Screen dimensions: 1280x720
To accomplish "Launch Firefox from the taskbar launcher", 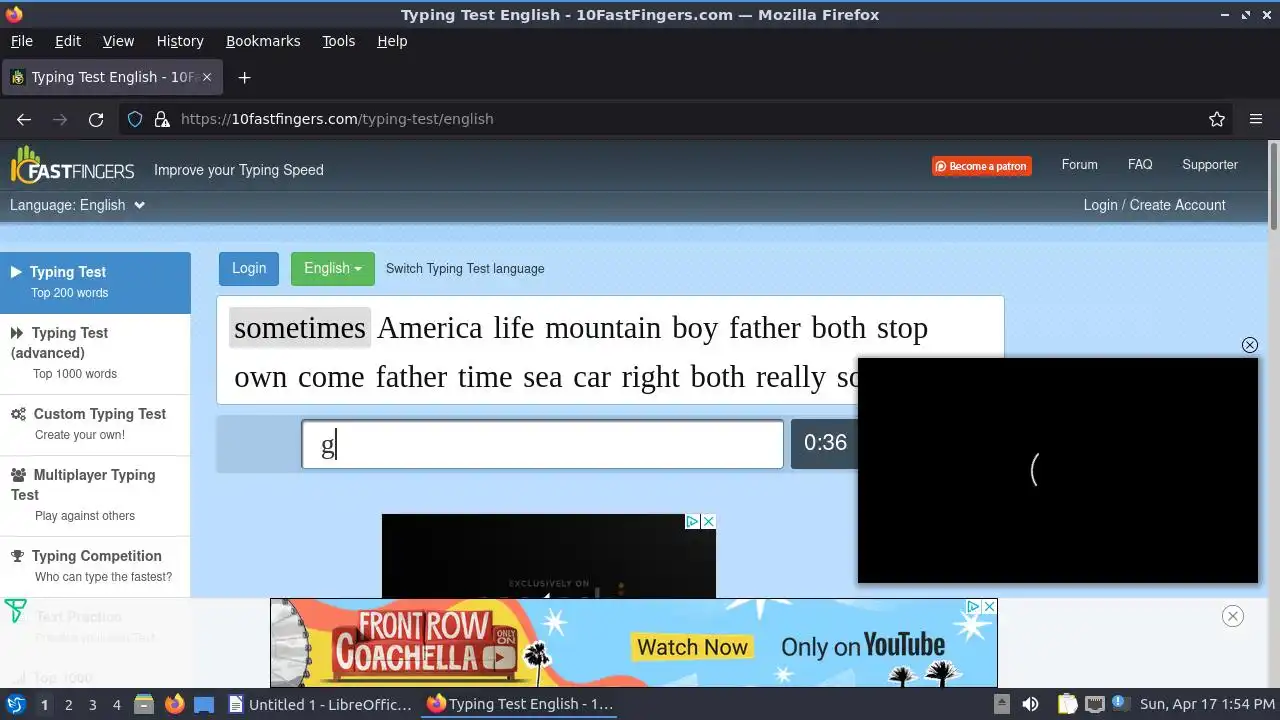I will pos(175,704).
